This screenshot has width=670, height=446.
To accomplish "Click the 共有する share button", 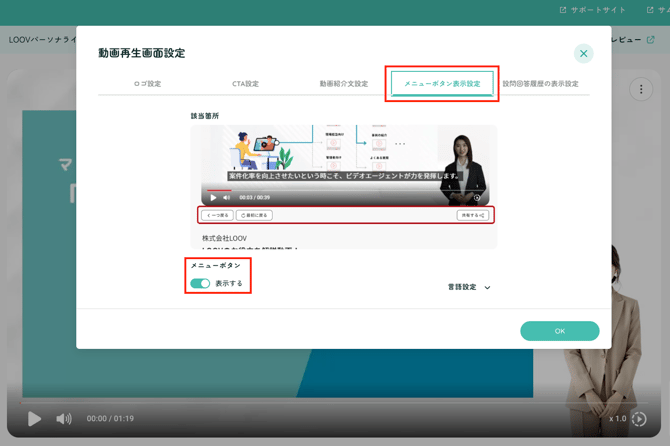I will point(472,215).
